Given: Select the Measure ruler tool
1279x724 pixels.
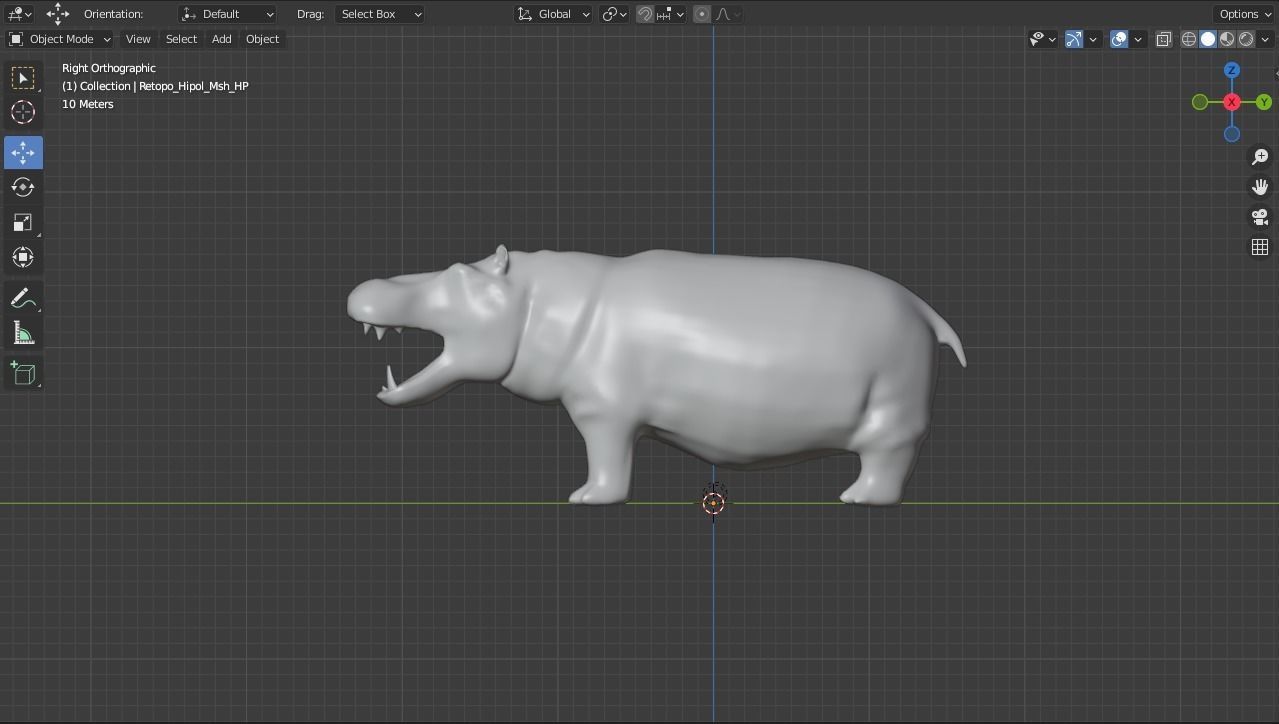Looking at the screenshot, I should (x=23, y=333).
